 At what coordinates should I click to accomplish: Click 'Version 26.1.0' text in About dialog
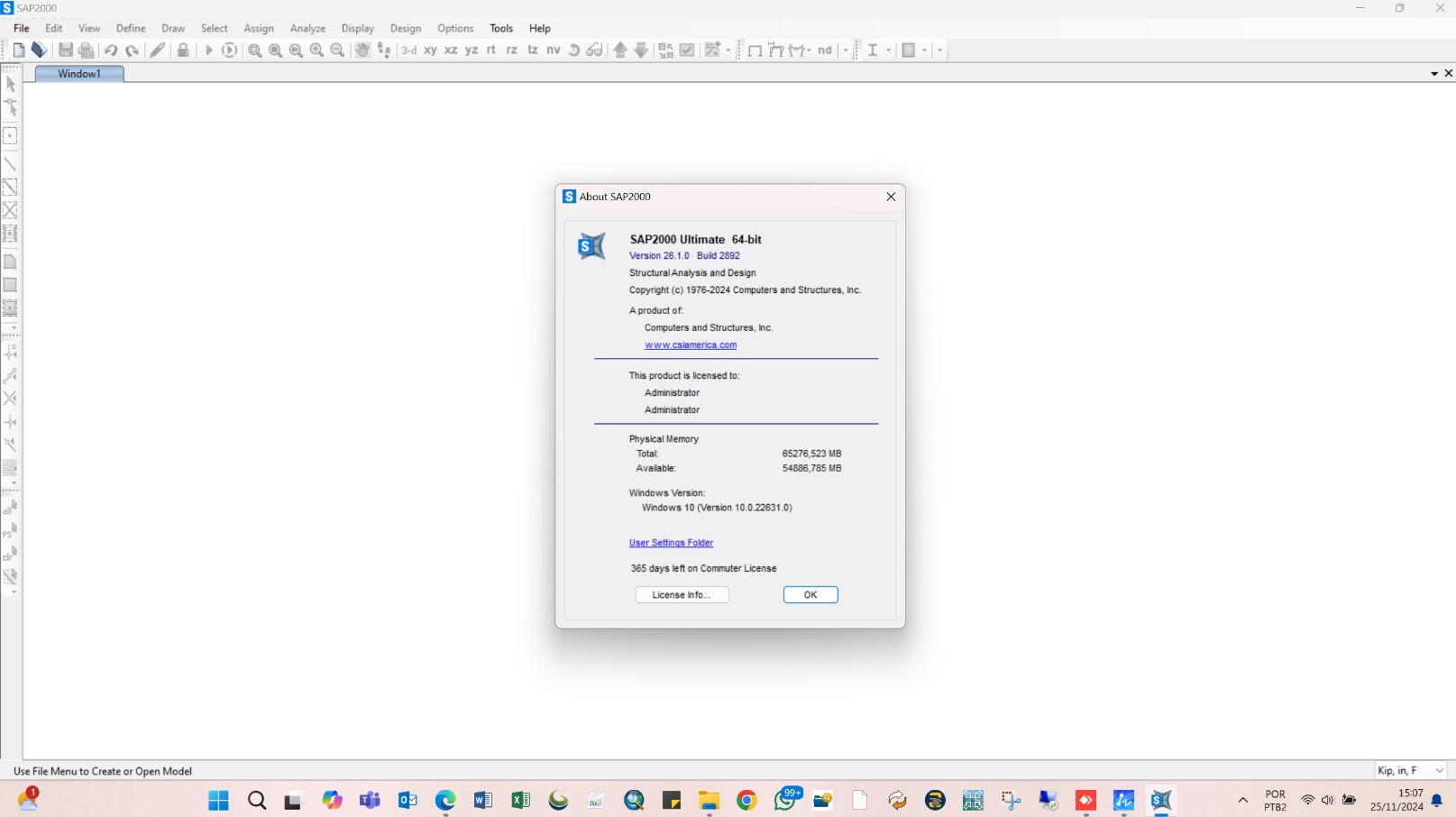pyautogui.click(x=659, y=256)
